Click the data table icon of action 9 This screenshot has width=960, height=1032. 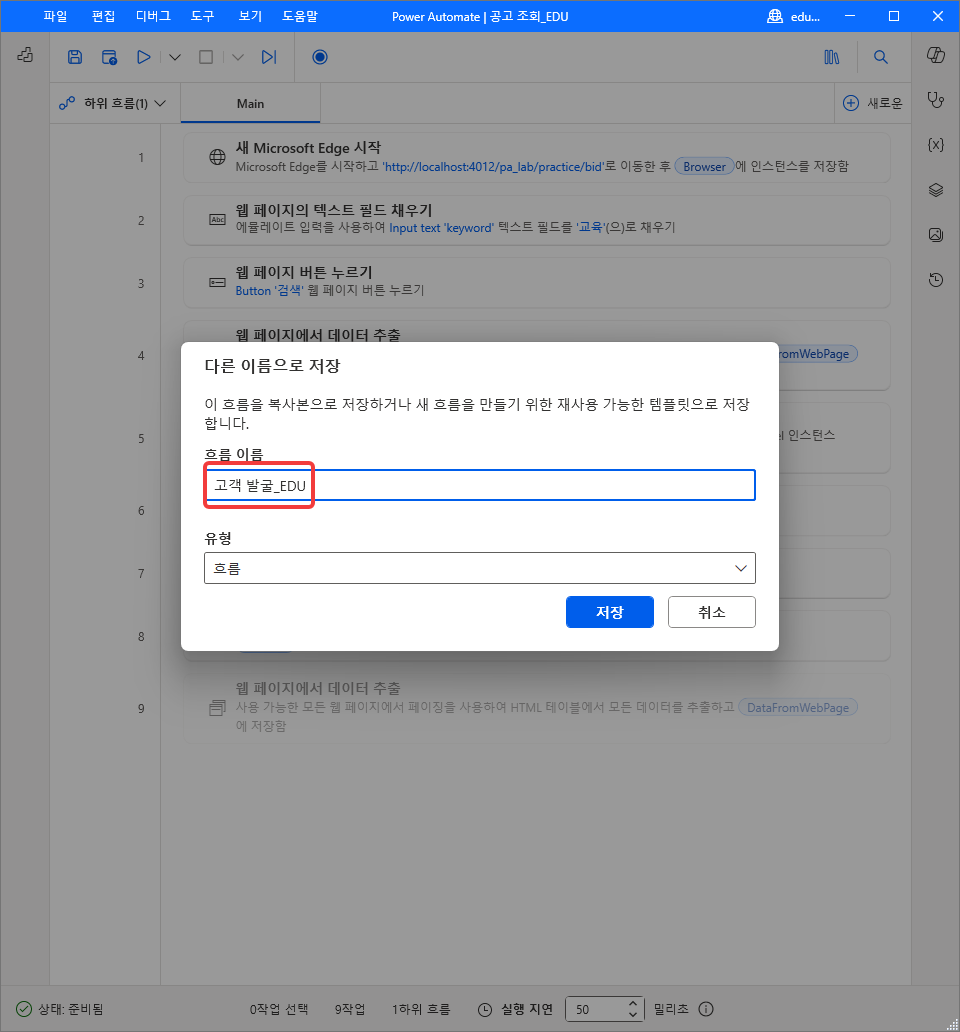click(x=217, y=708)
